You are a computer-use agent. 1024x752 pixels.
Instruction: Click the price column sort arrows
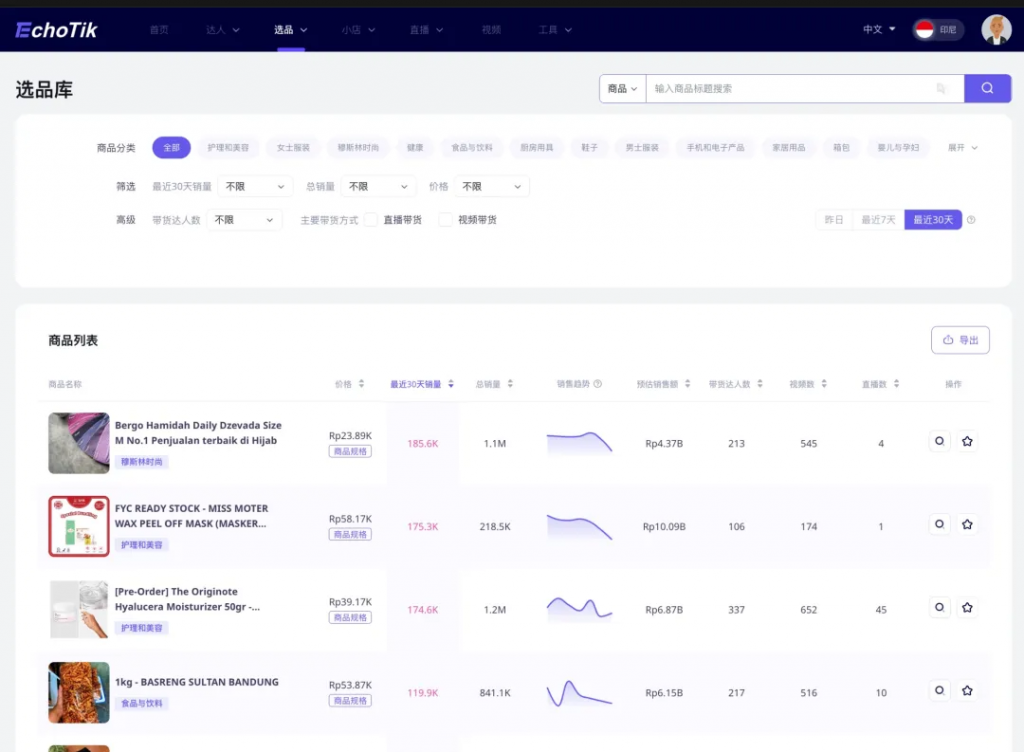coord(361,384)
